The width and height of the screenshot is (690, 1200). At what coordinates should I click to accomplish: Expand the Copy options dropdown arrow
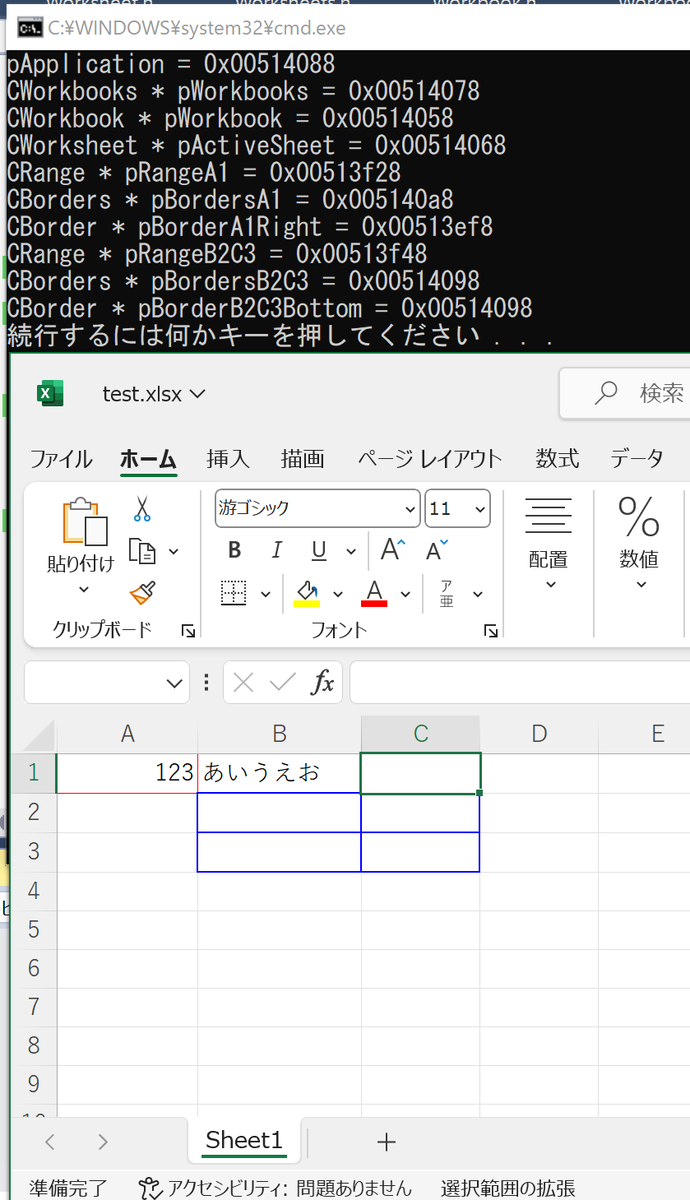click(173, 552)
